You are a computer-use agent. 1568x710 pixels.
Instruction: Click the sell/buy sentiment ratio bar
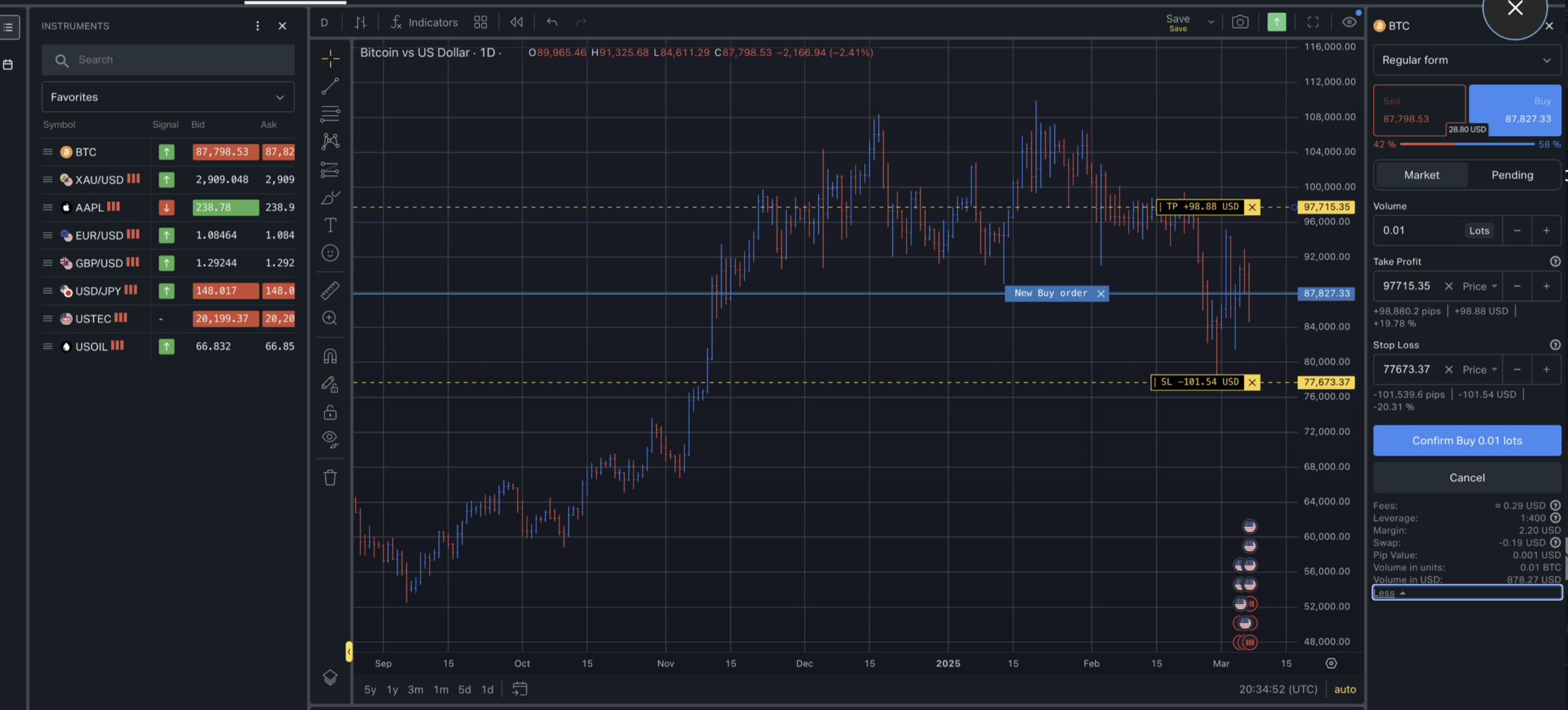(1466, 144)
